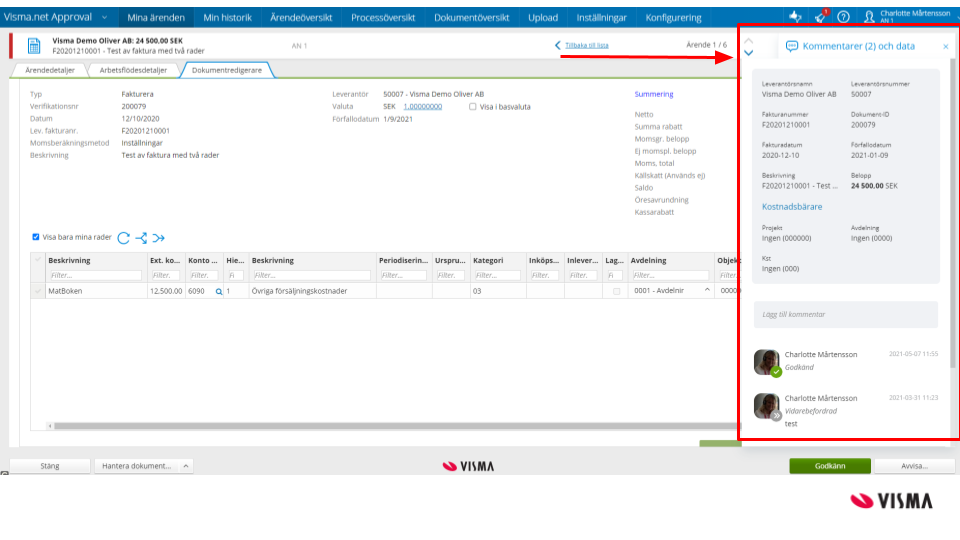This screenshot has height=540, width=960.
Task: Click the comments panel vertical scrollbar
Action: tap(953, 213)
